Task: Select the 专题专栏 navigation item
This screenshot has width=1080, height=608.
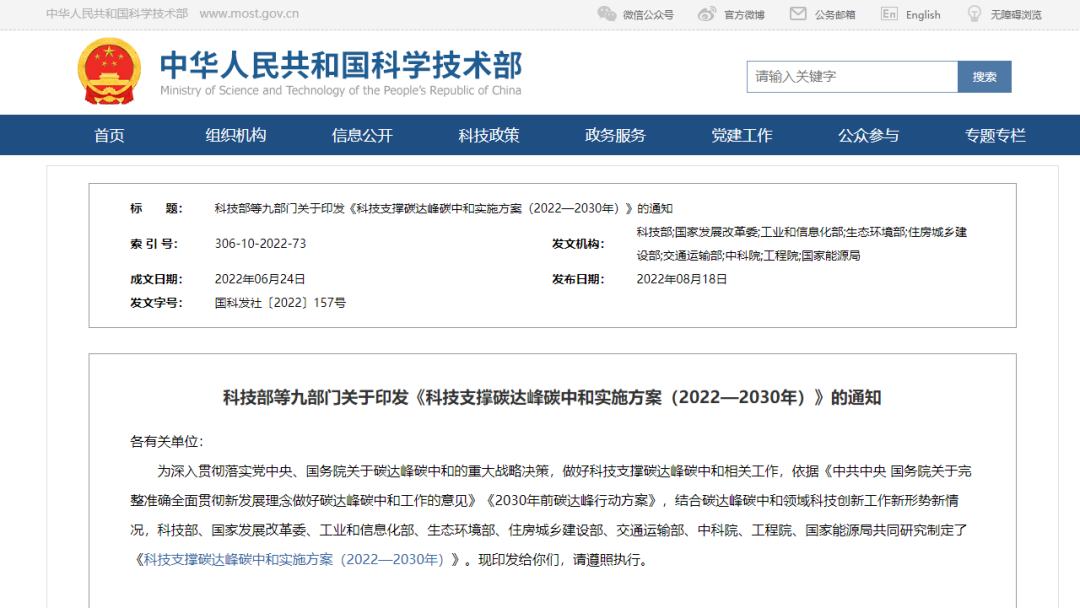Action: 994,135
